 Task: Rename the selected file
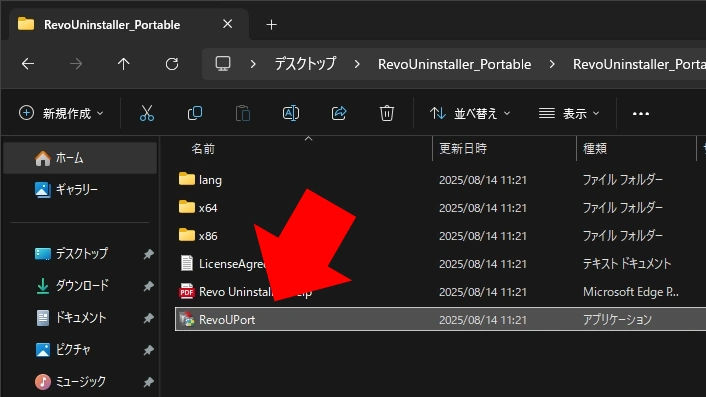(291, 113)
